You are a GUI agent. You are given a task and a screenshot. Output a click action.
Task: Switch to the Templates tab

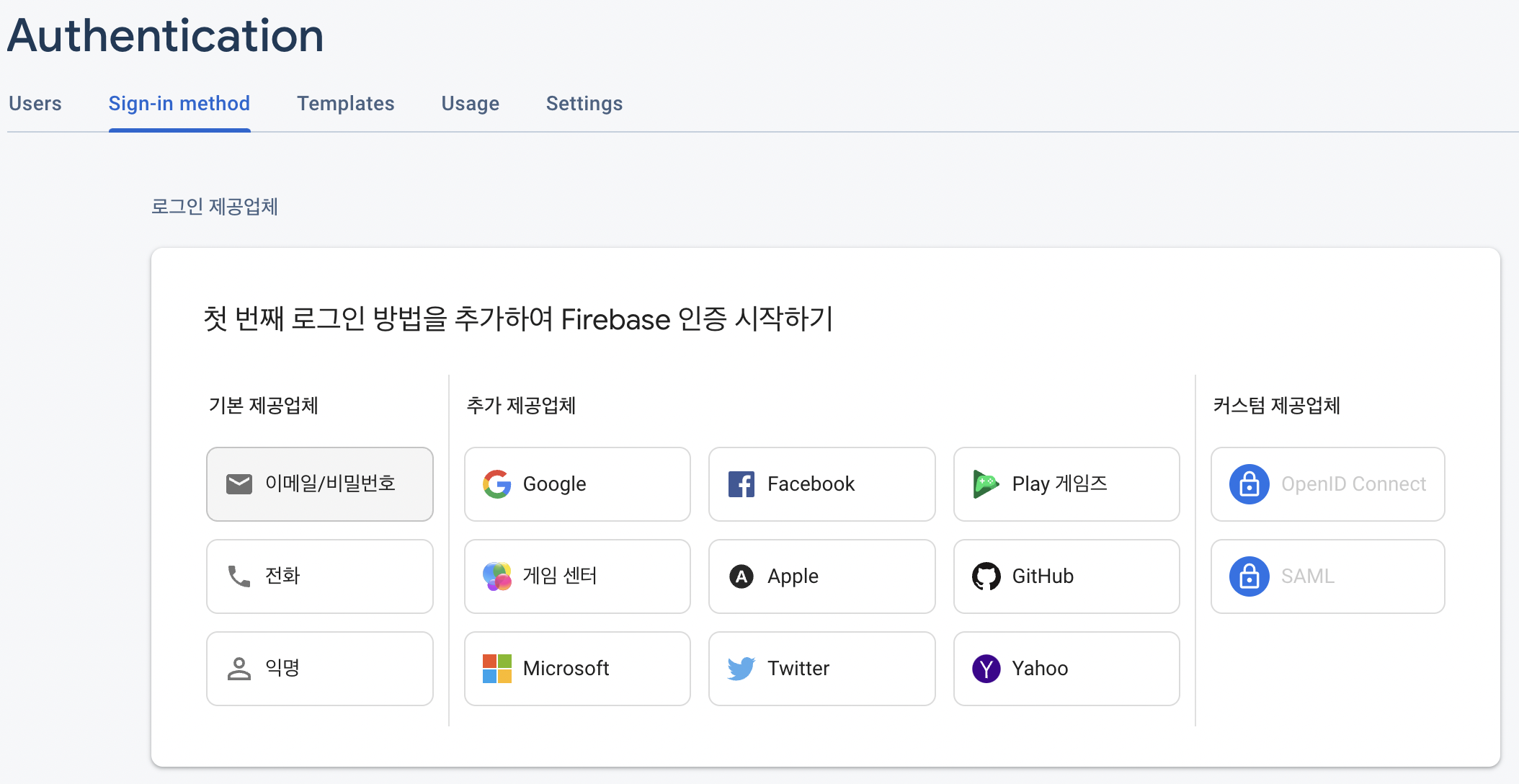[x=346, y=104]
